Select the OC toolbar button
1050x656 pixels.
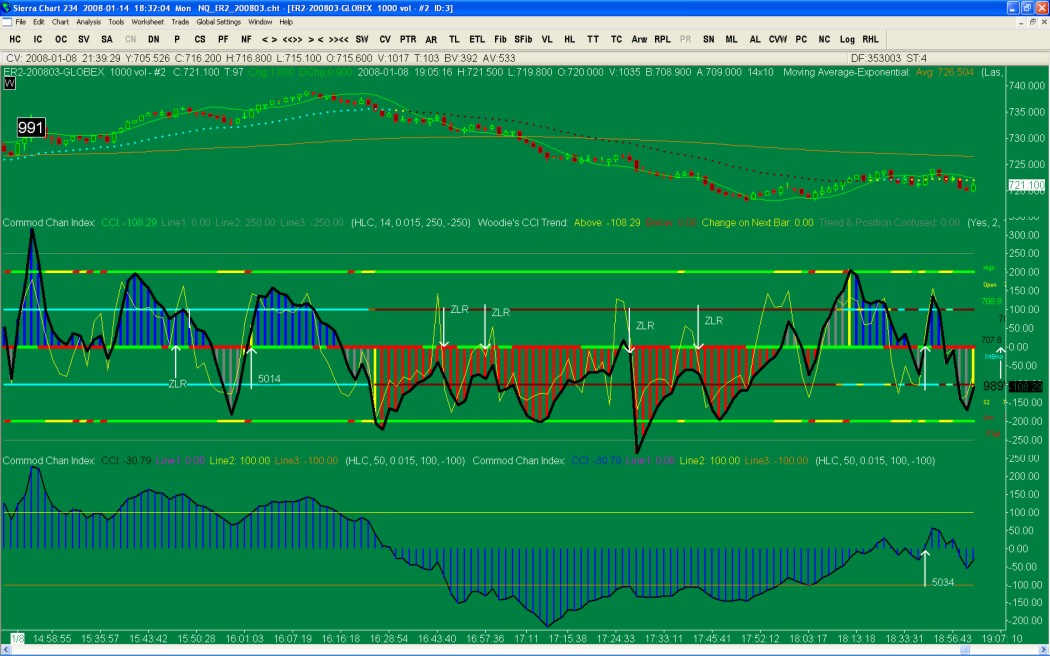point(61,39)
